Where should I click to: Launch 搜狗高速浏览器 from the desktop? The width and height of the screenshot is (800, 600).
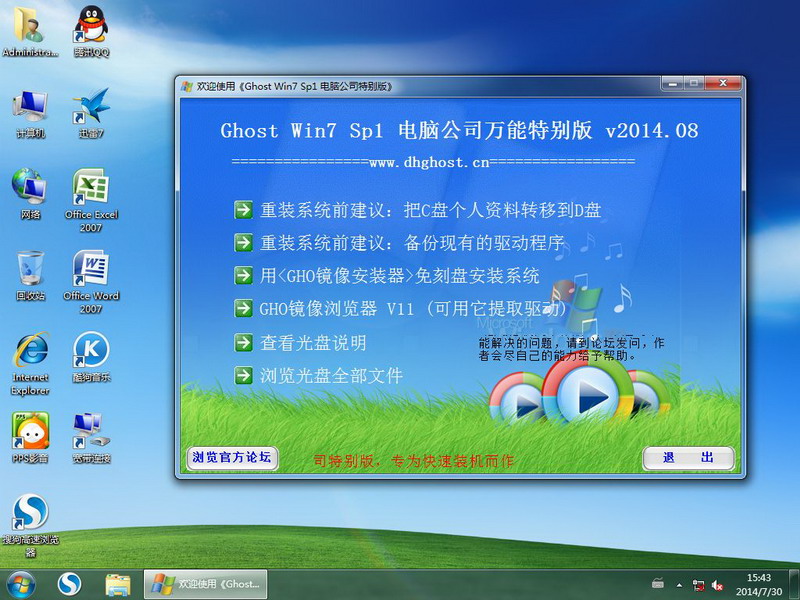click(x=30, y=526)
